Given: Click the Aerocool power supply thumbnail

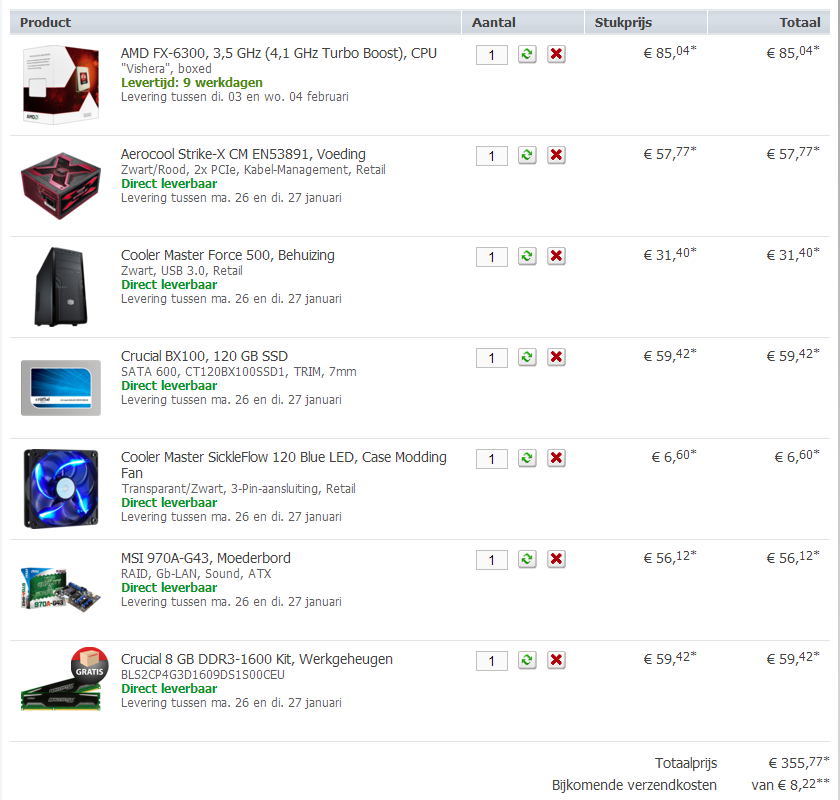Looking at the screenshot, I should pyautogui.click(x=61, y=185).
